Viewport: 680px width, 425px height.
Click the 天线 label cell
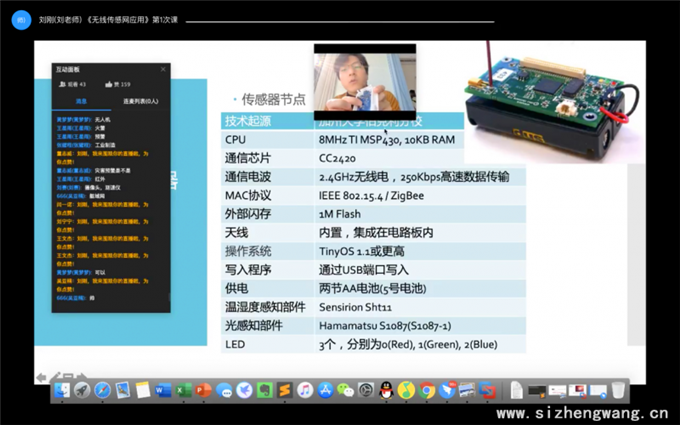click(268, 232)
